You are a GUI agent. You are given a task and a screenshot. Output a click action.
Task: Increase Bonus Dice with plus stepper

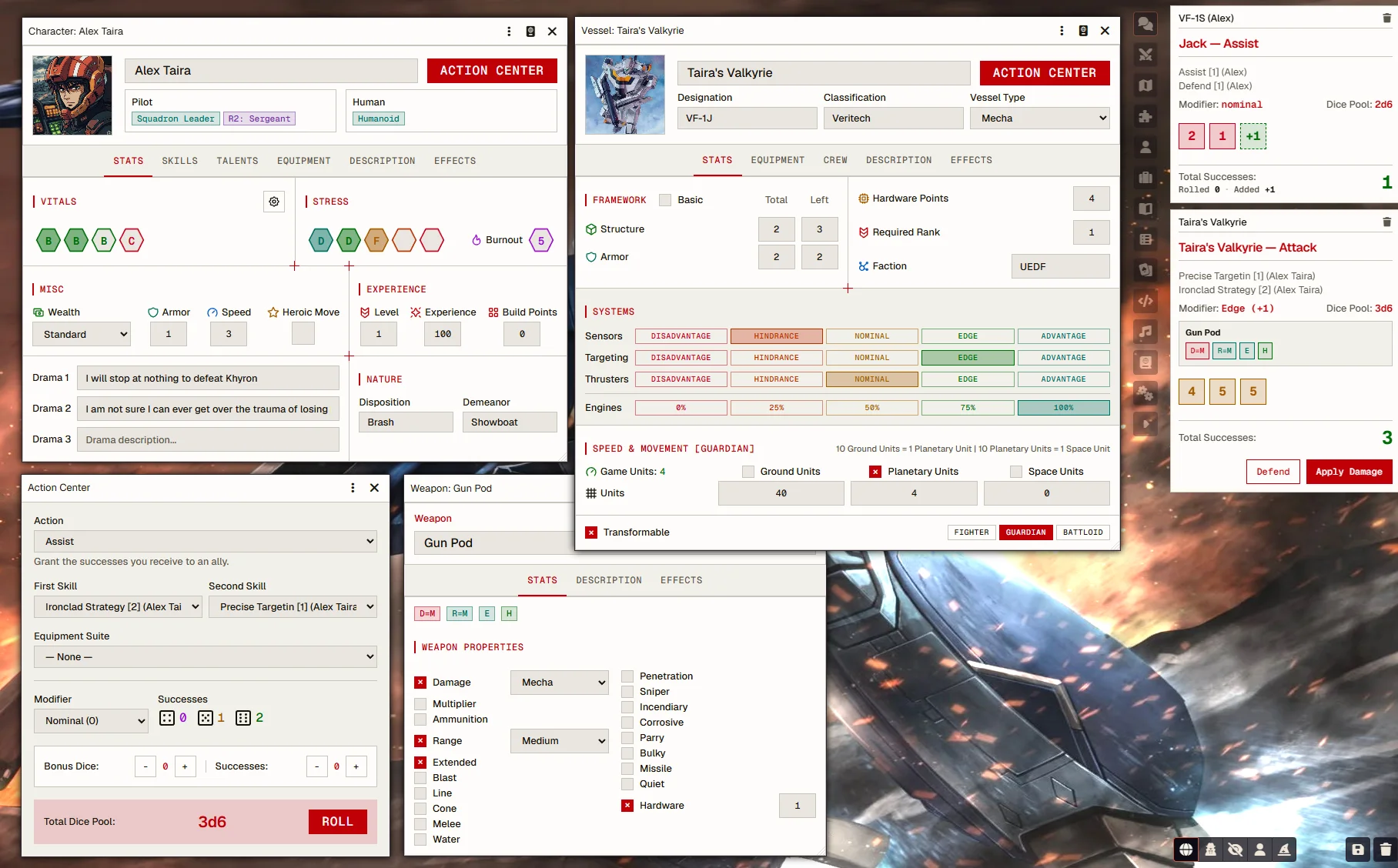click(185, 766)
